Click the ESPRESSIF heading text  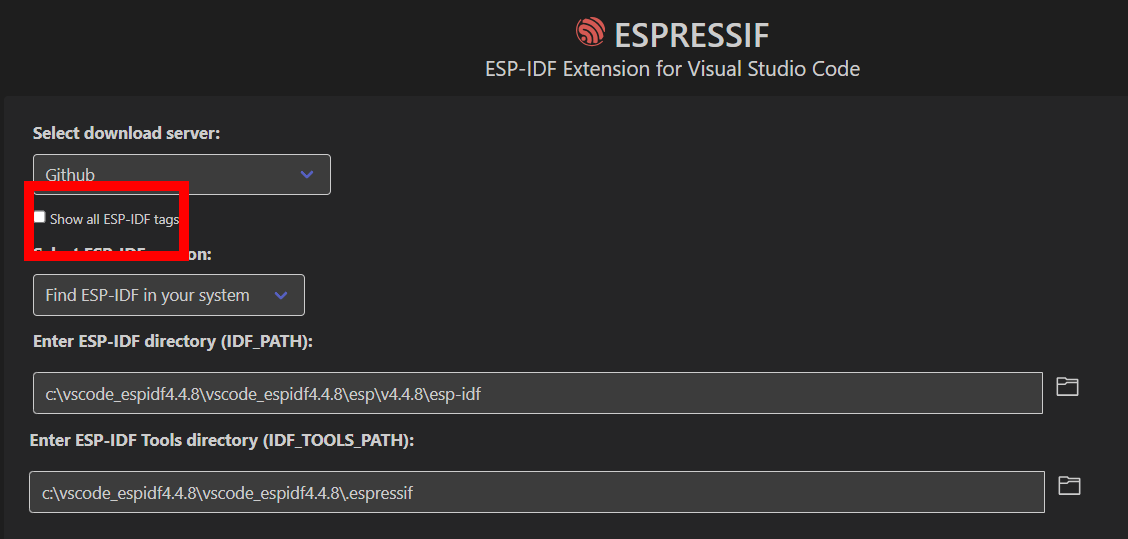click(x=691, y=35)
